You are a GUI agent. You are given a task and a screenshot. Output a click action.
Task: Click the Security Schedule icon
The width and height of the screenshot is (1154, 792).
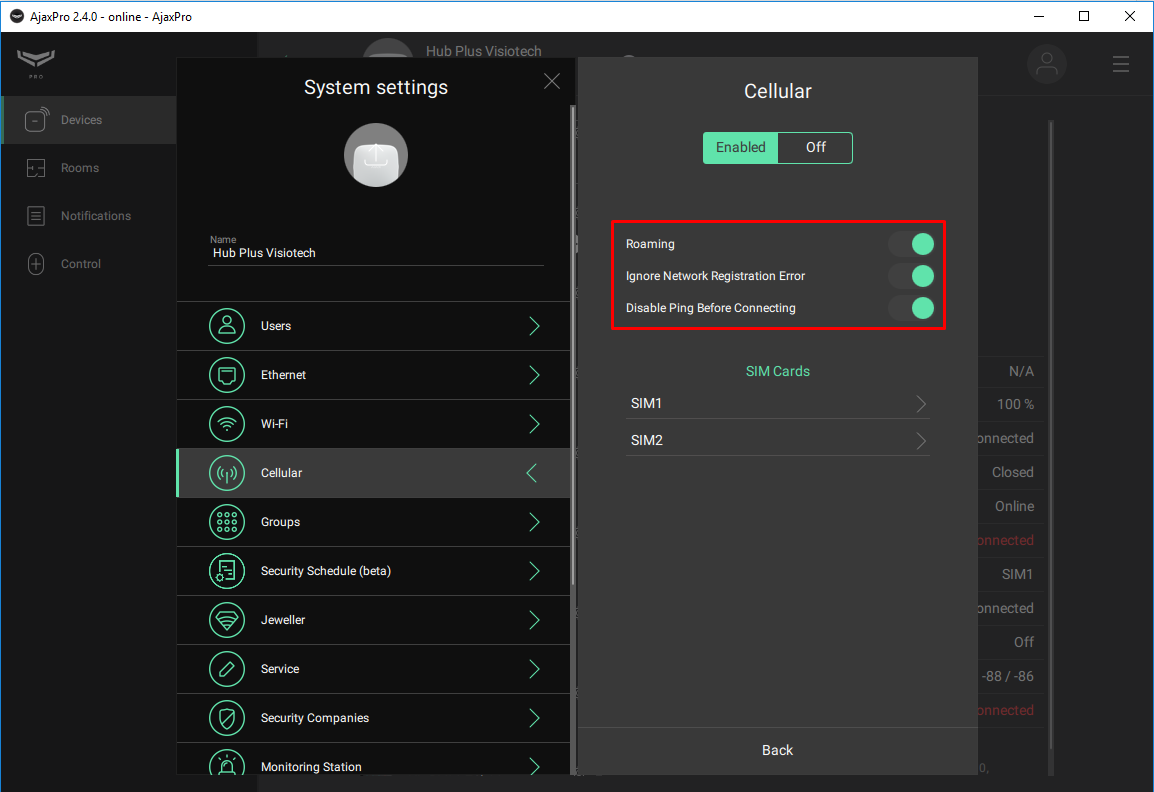(227, 571)
